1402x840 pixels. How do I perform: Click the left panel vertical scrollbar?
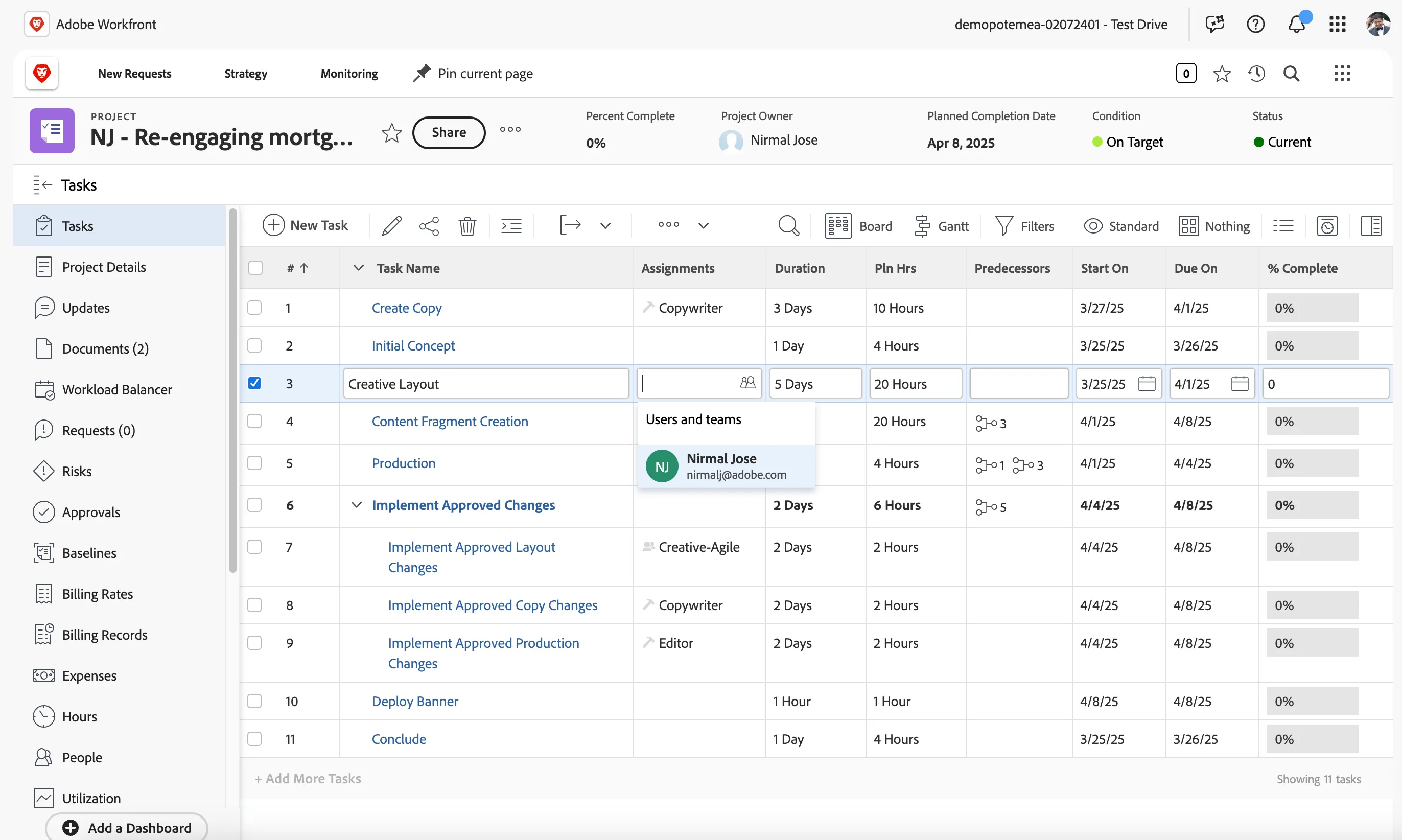tap(232, 390)
